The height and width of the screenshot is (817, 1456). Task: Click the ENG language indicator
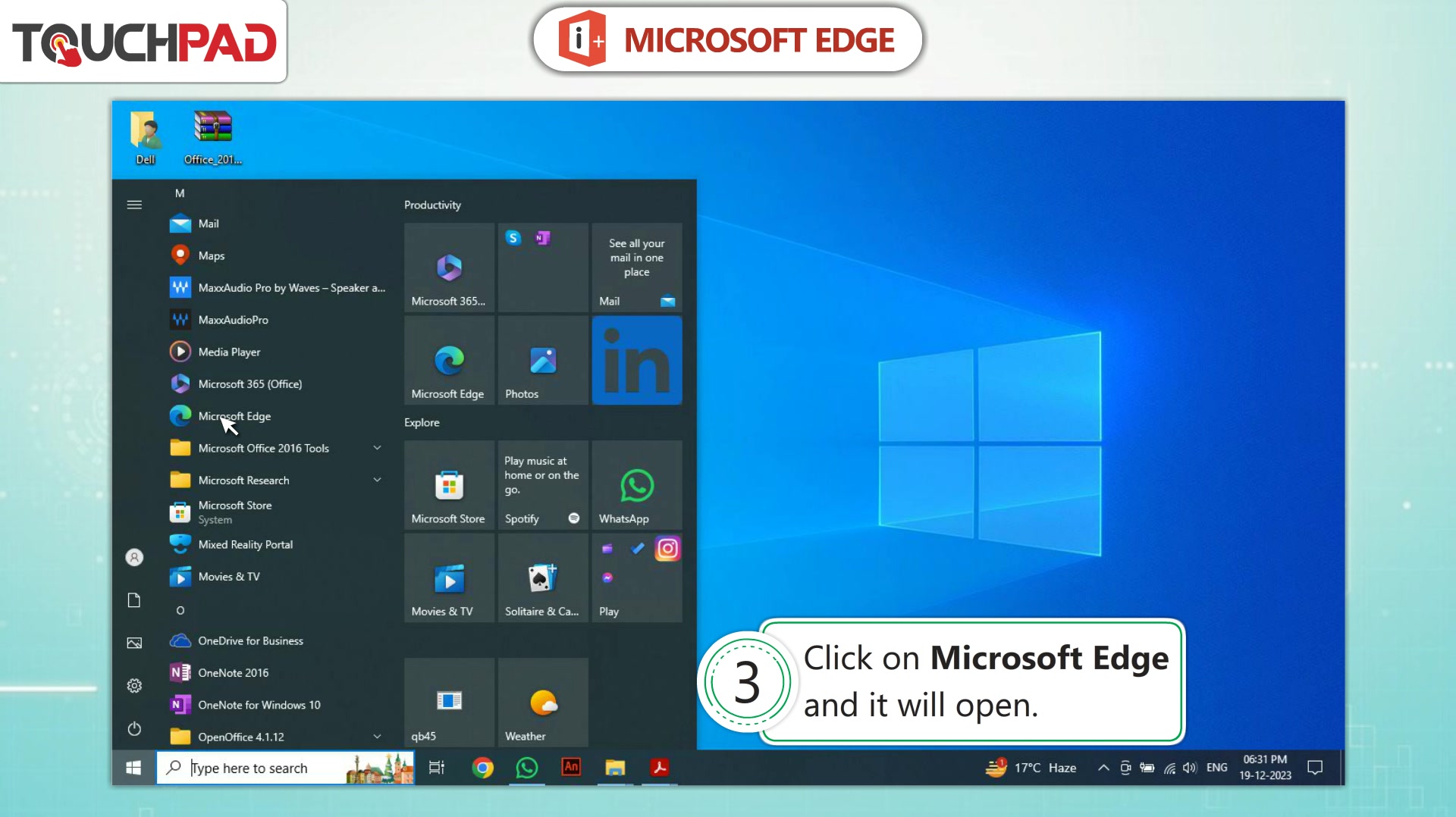[1216, 768]
